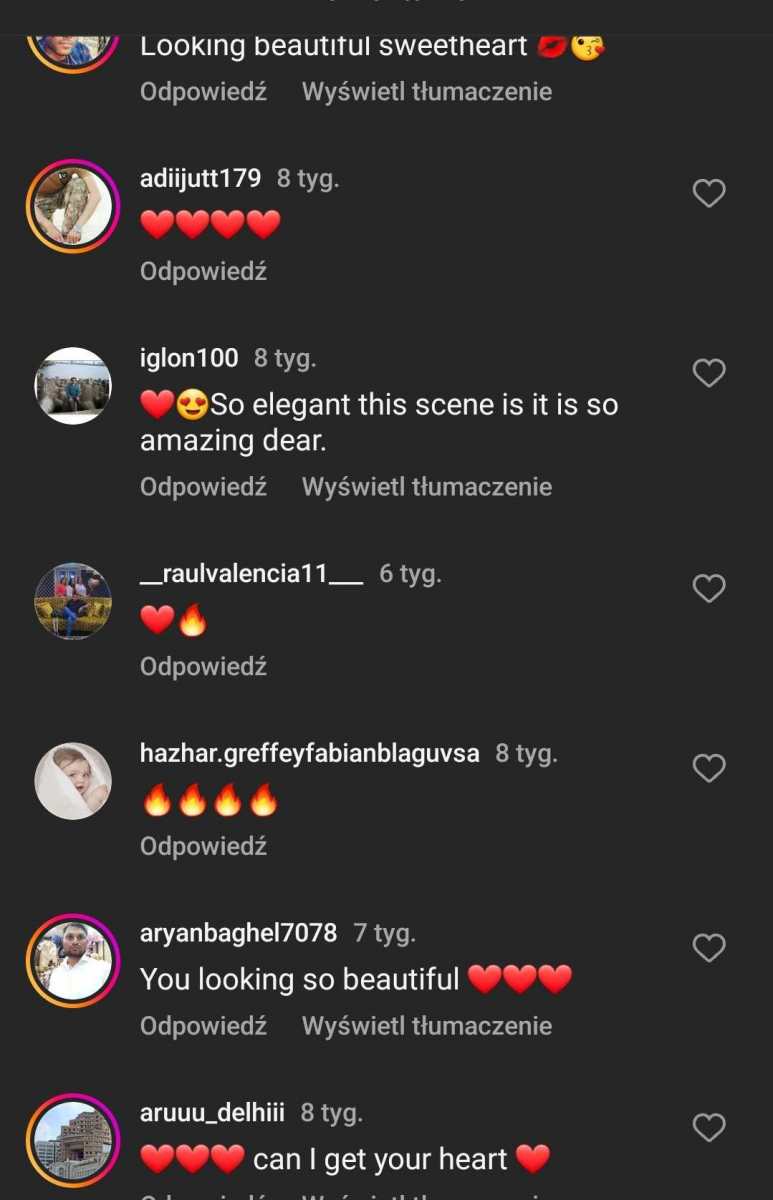Show translation of iglon100's comment
Screen dimensions: 773x1200
[x=427, y=487]
